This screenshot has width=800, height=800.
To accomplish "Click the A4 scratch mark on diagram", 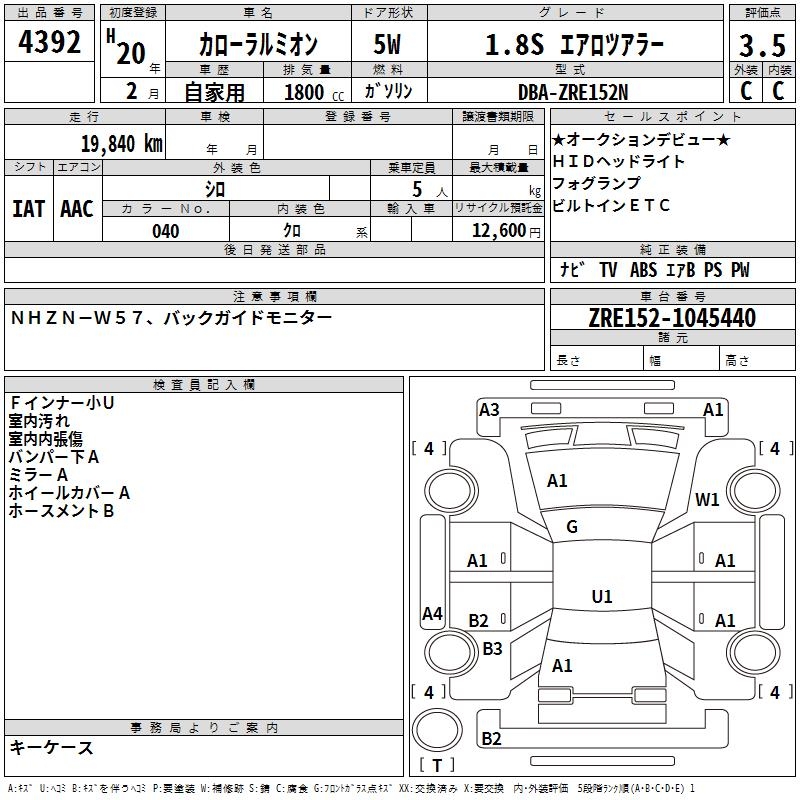I will [432, 614].
